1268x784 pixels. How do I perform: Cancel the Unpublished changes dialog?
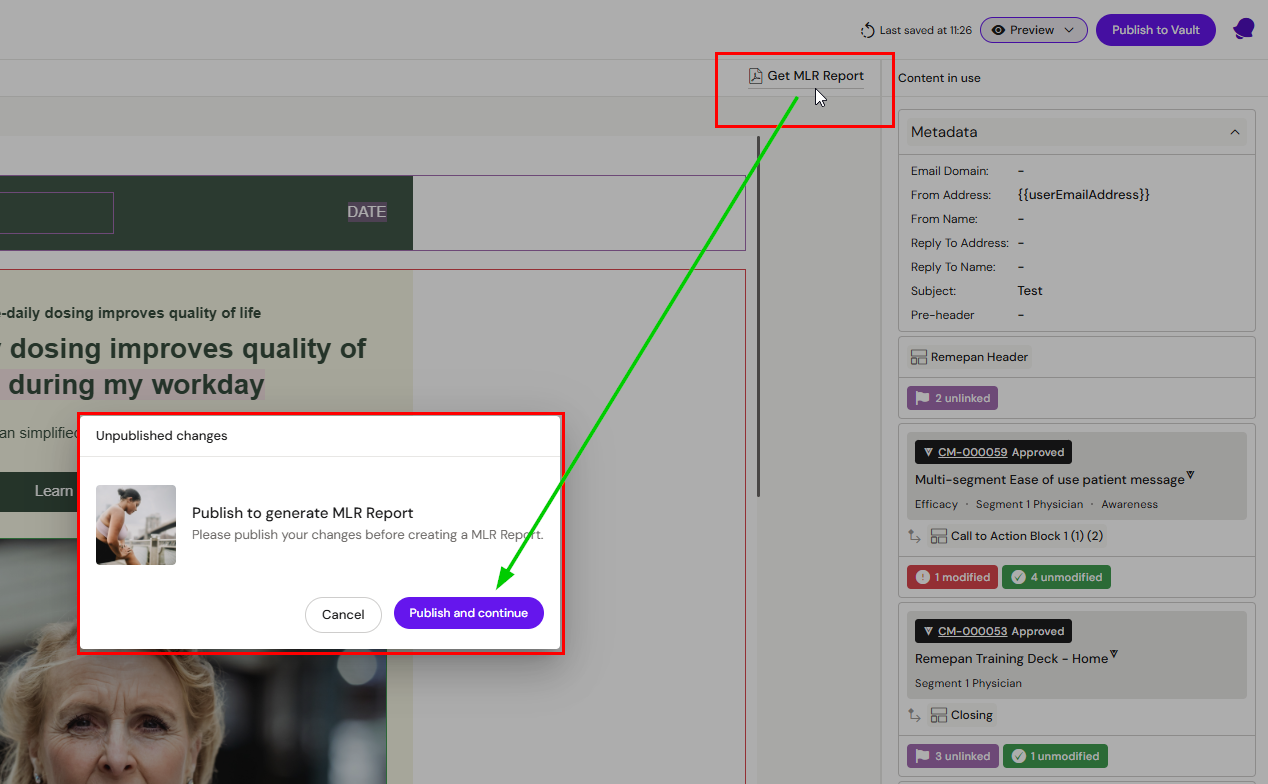[343, 614]
